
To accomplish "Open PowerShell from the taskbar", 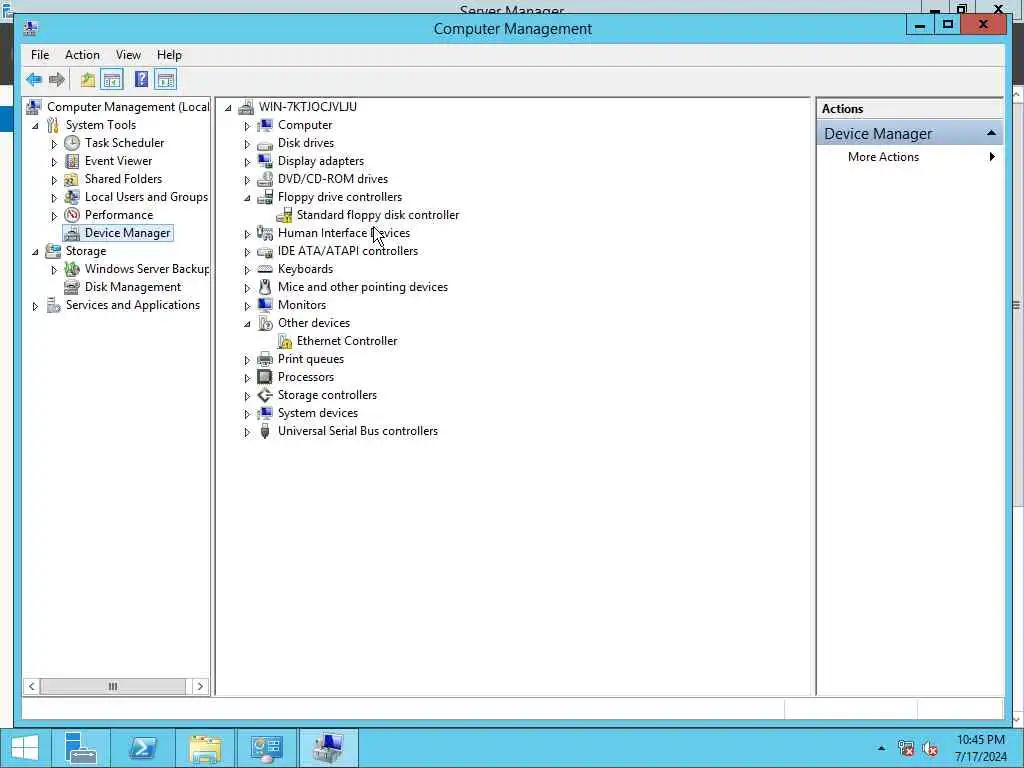I will pyautogui.click(x=142, y=748).
